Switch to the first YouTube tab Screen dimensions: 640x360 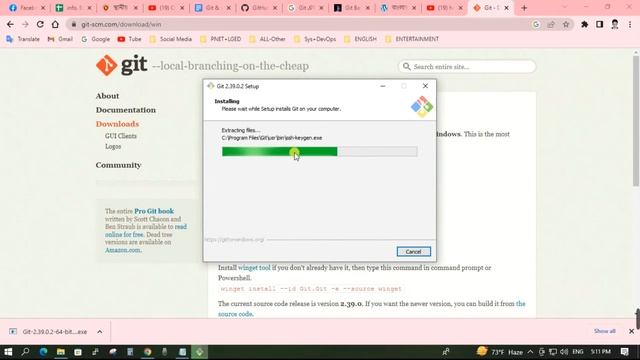click(x=166, y=8)
